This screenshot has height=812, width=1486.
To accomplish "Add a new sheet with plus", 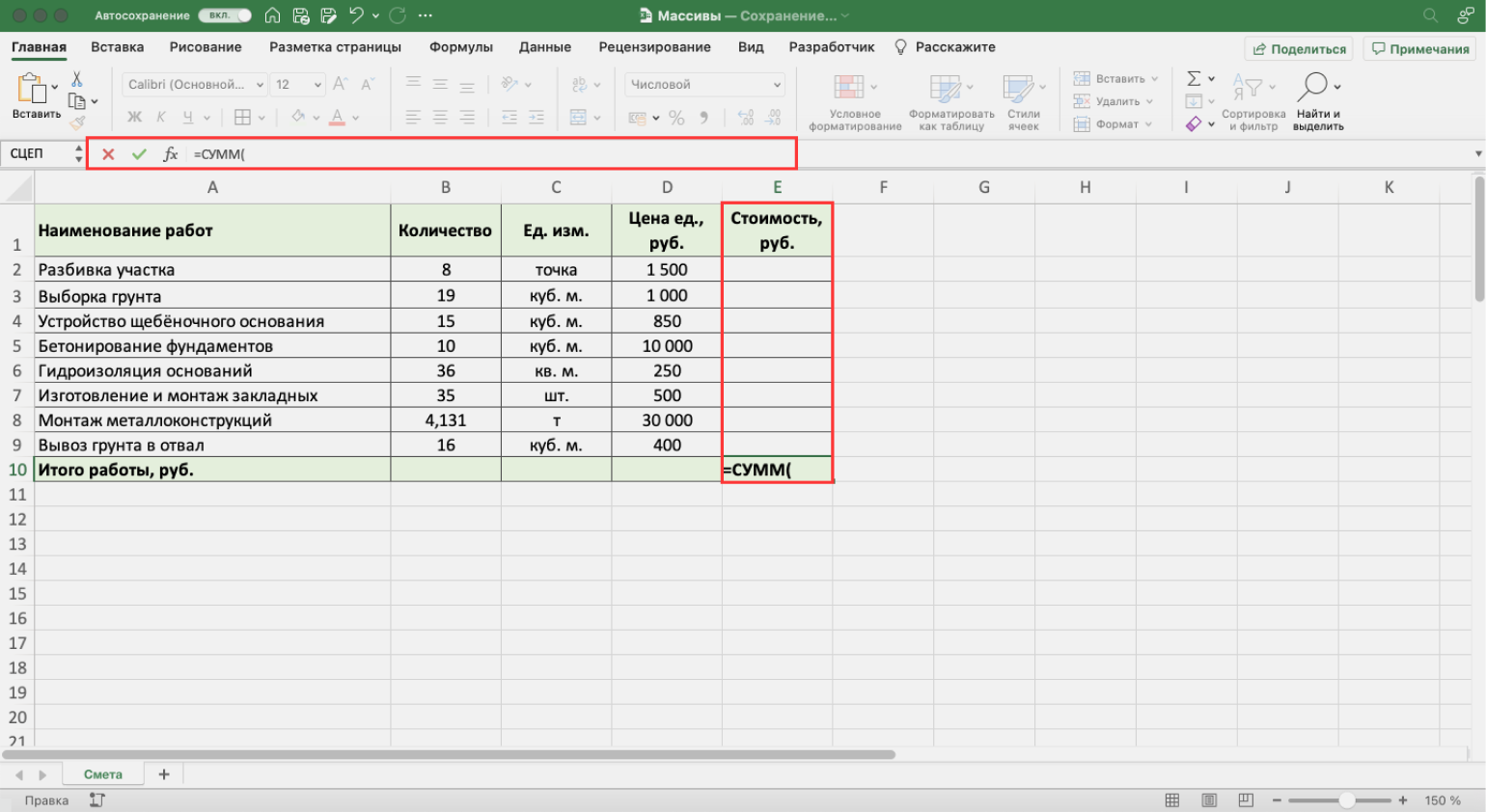I will (164, 774).
